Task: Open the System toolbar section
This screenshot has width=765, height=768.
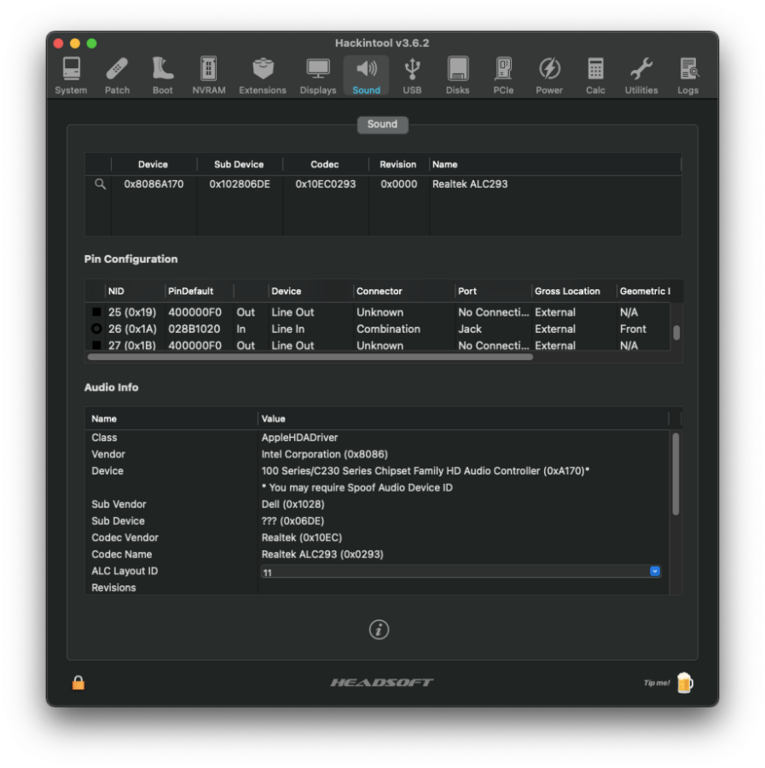Action: point(71,75)
